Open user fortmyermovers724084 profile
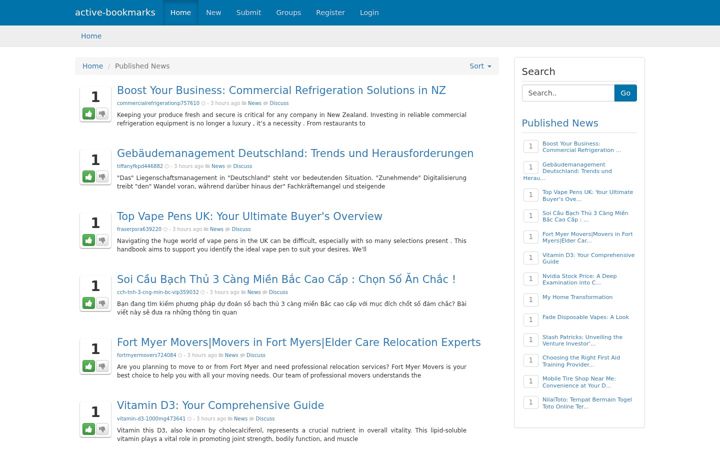This screenshot has width=720, height=450. click(146, 355)
